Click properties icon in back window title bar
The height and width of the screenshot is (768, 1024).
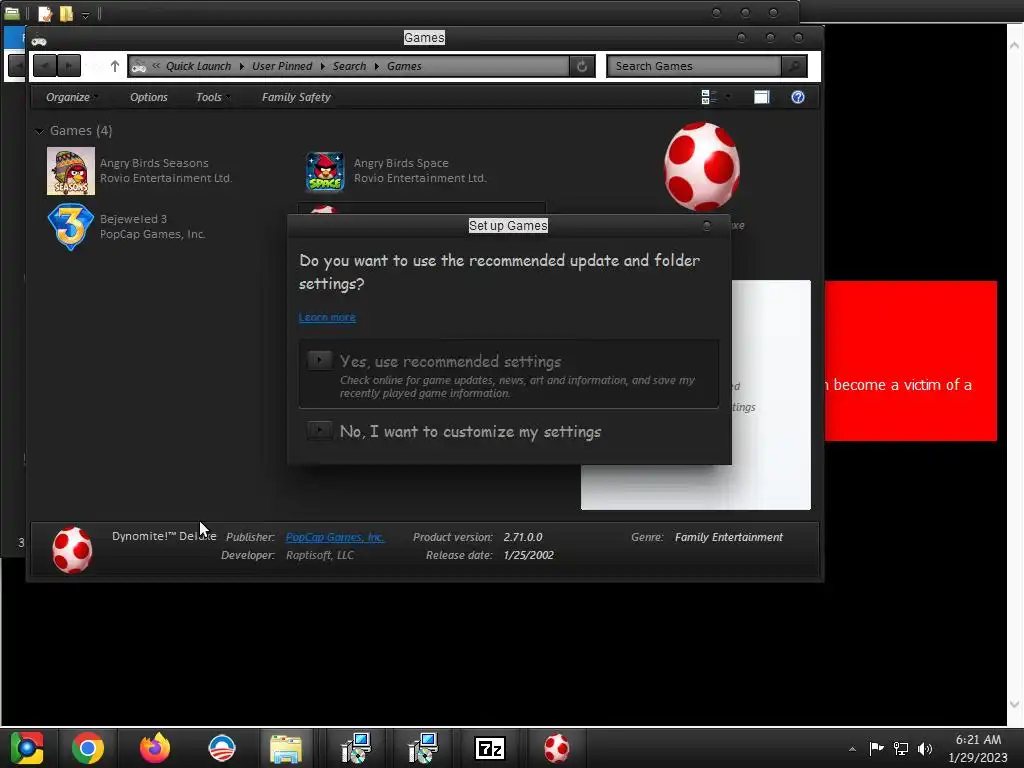pos(44,14)
